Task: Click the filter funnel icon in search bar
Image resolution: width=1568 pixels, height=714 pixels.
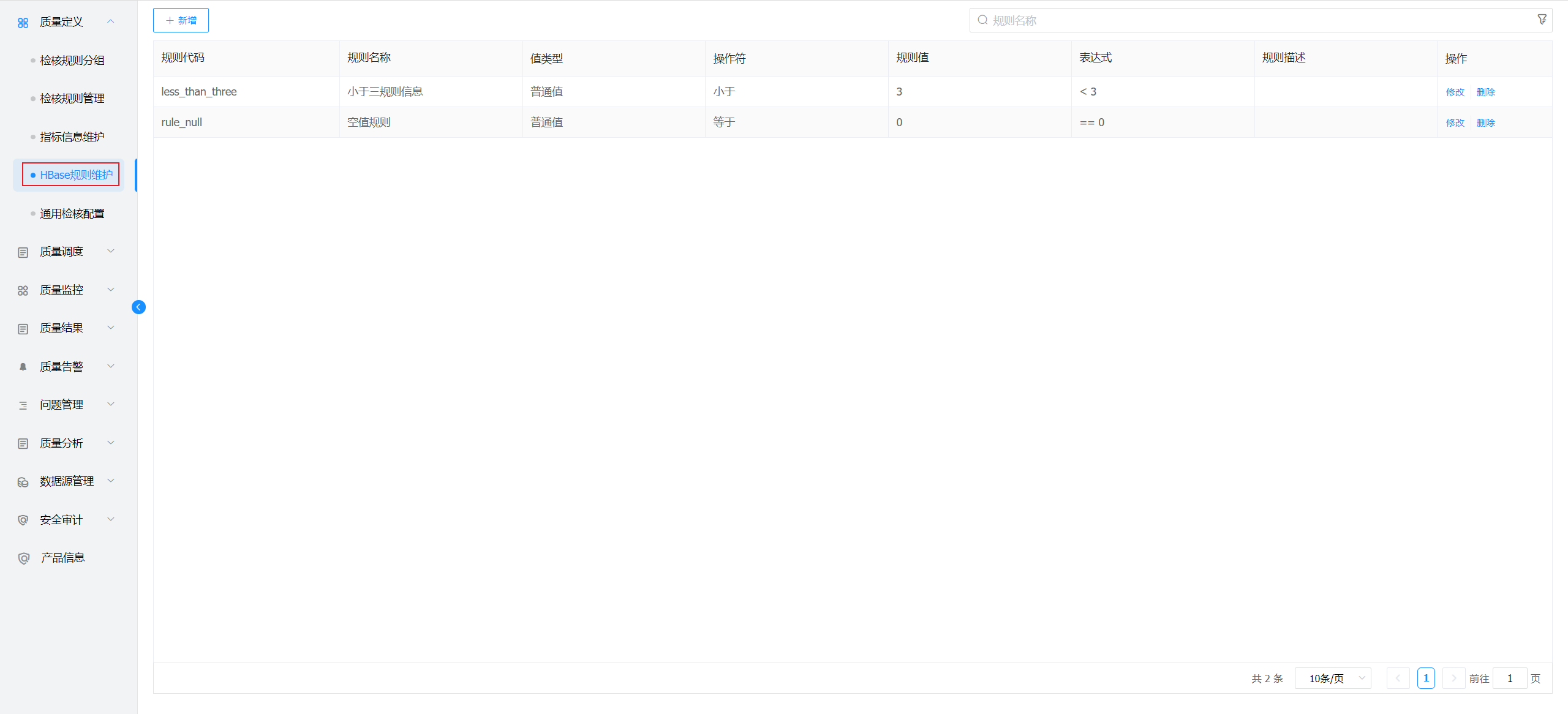Action: tap(1542, 20)
